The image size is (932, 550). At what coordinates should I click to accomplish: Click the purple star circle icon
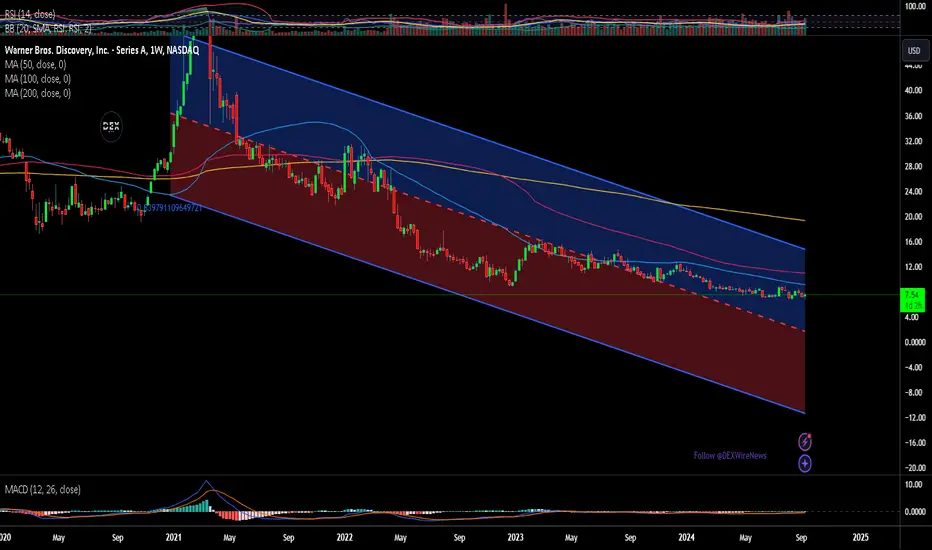[x=805, y=463]
